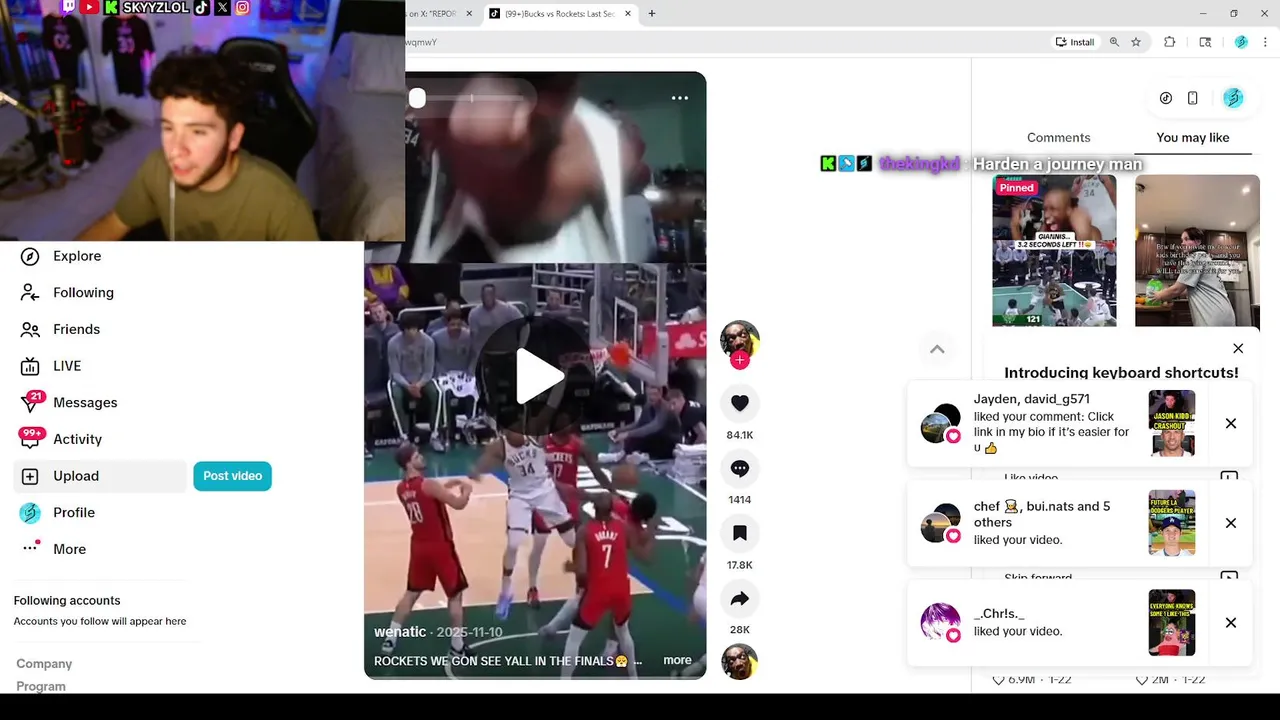Bookmark this page with the star icon
The image size is (1280, 720).
pyautogui.click(x=1136, y=42)
